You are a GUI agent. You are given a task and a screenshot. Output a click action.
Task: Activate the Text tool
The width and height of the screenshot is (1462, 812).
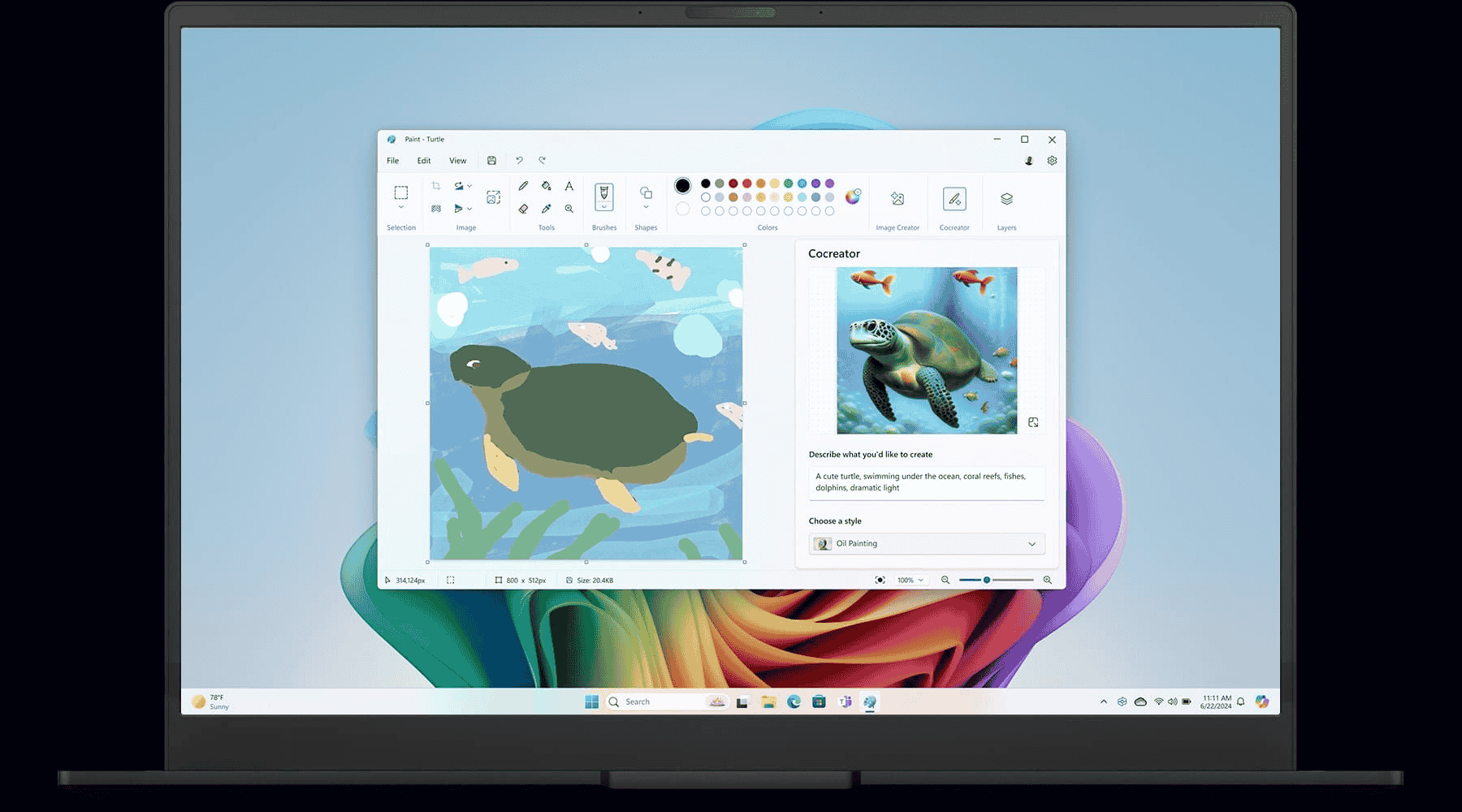569,186
